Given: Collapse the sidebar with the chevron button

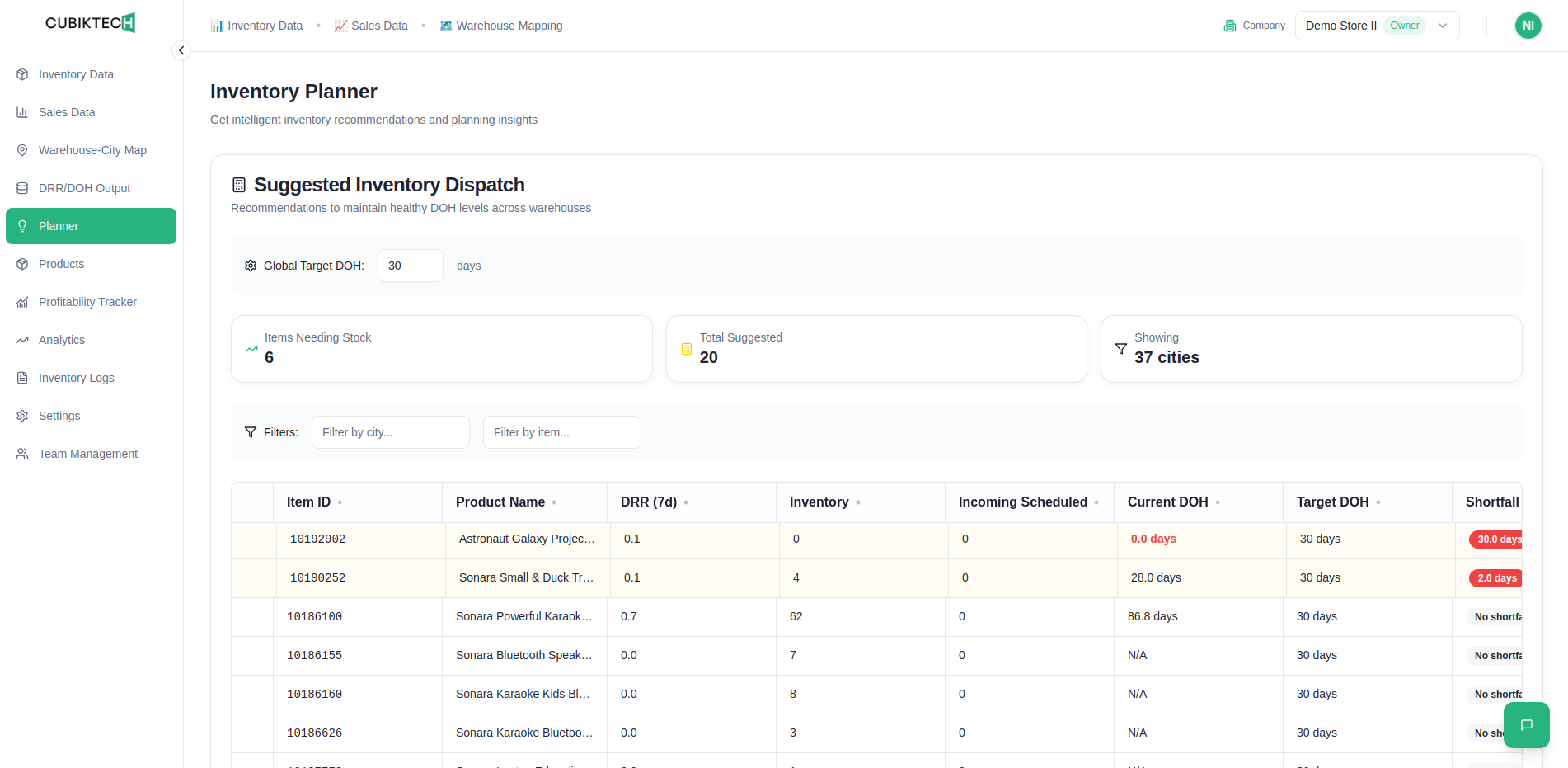Looking at the screenshot, I should point(181,50).
